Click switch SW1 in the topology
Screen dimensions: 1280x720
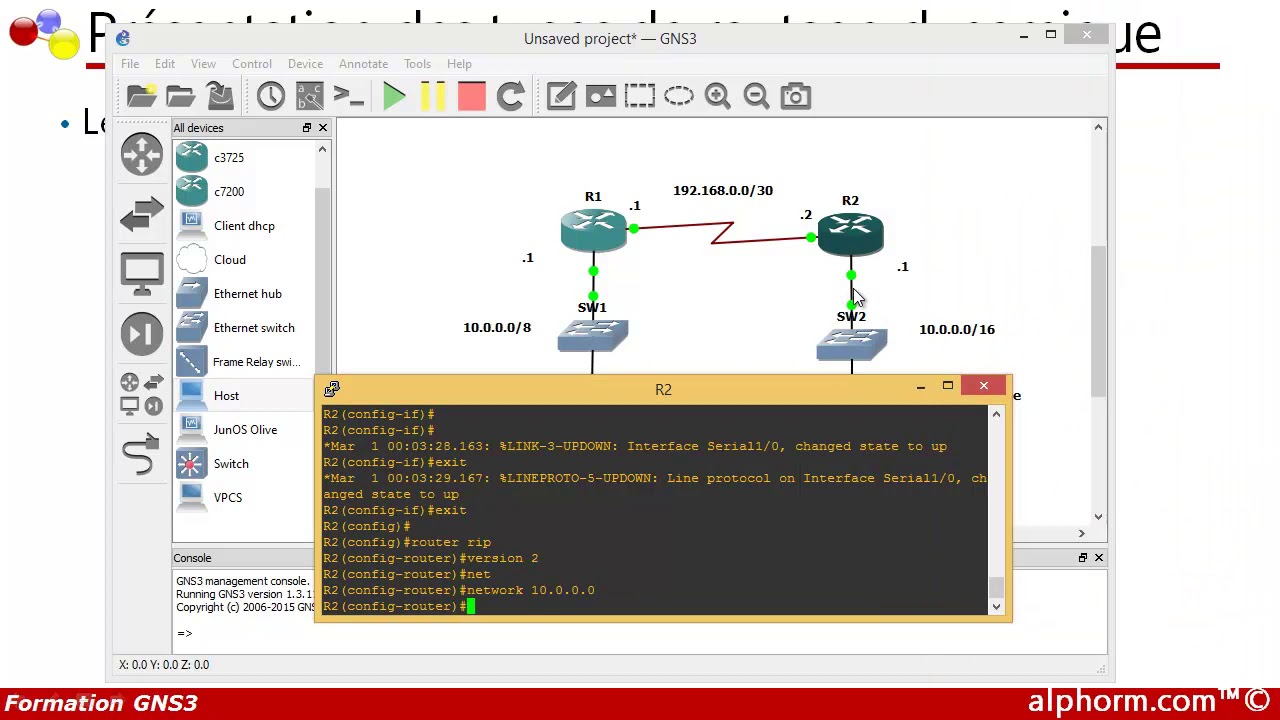(593, 336)
